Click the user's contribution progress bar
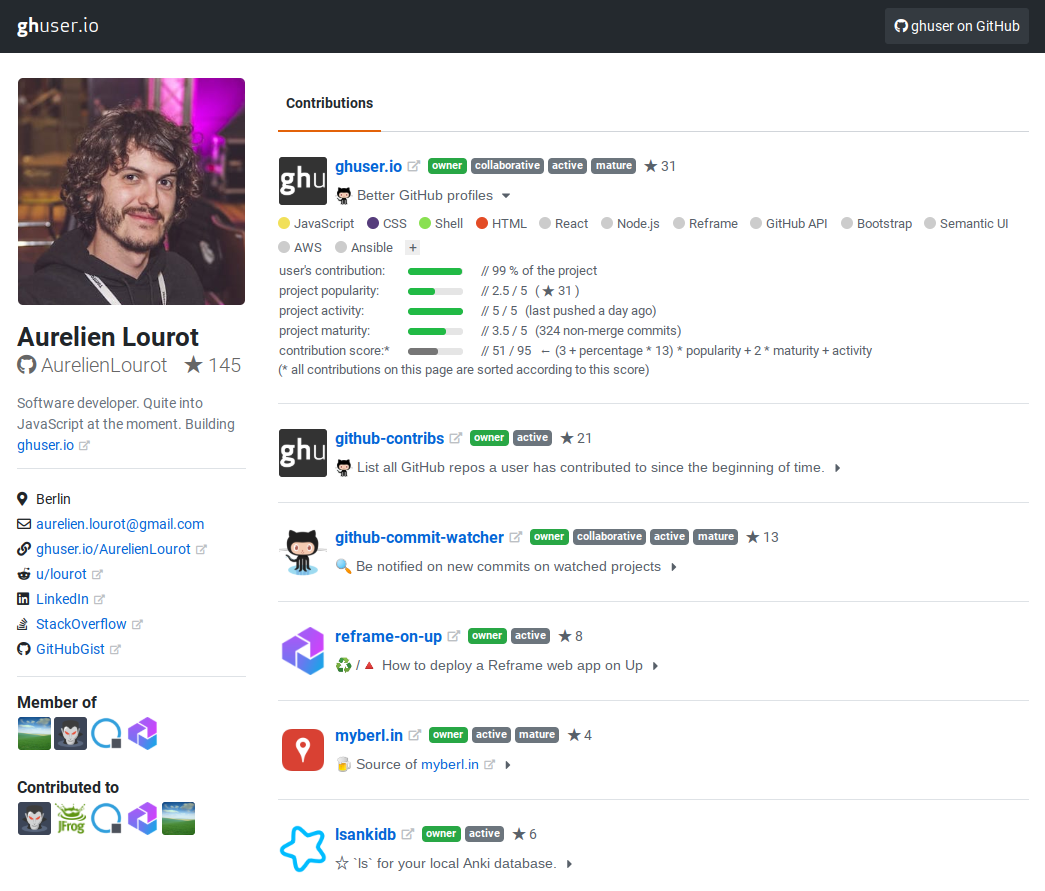The width and height of the screenshot is (1045, 891). 435,271
